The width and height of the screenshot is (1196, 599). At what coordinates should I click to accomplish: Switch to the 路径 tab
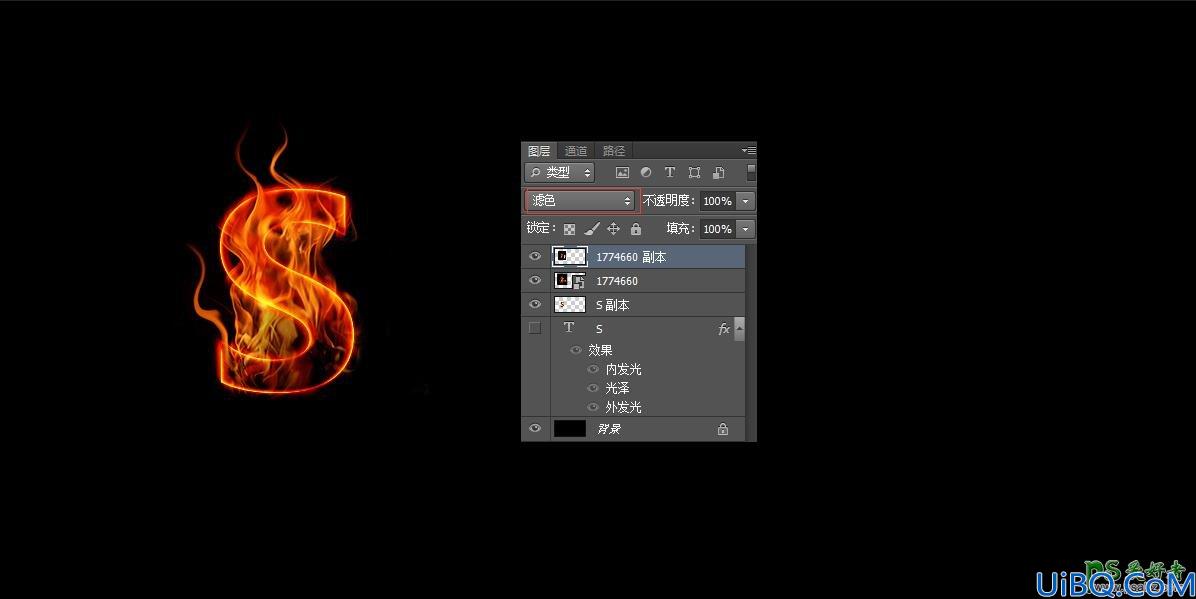pyautogui.click(x=613, y=151)
